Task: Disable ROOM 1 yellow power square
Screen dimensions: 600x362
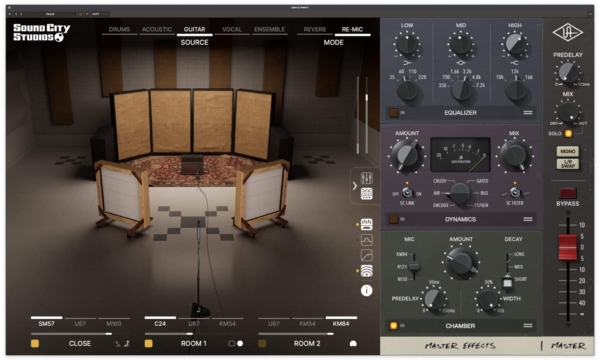Action: coord(148,343)
